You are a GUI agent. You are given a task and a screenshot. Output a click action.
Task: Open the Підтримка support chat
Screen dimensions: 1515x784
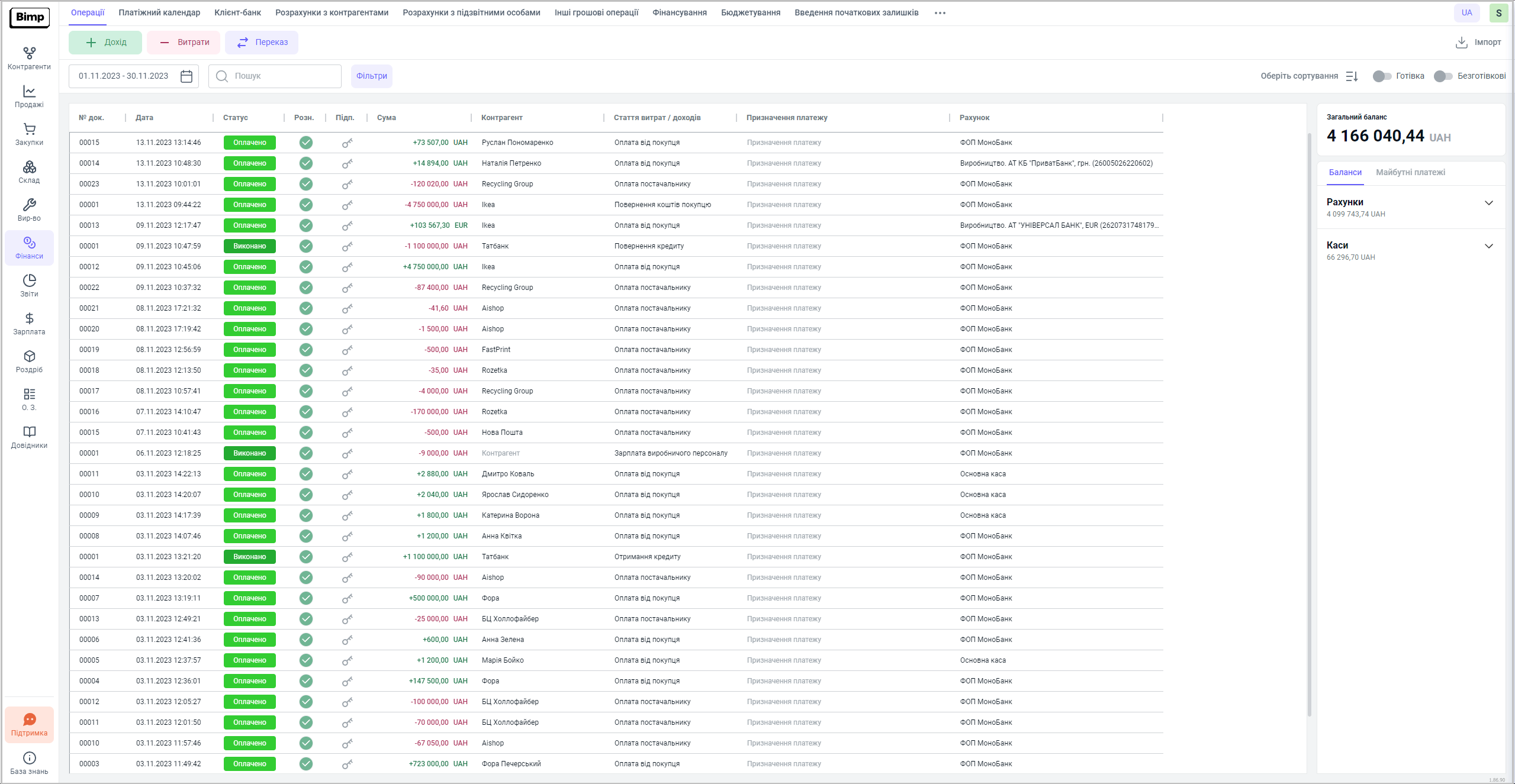tap(29, 724)
